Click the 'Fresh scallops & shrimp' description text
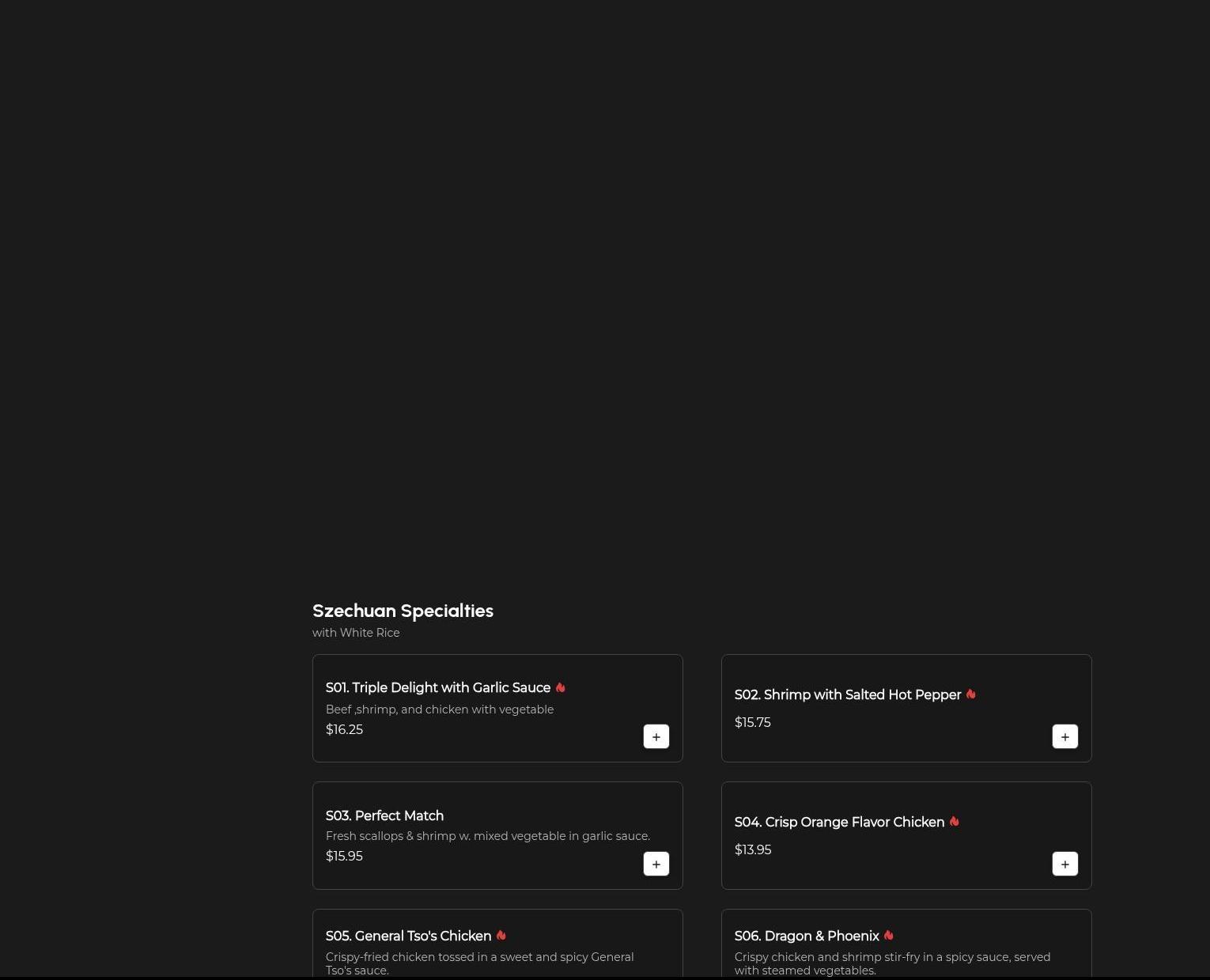 488,836
